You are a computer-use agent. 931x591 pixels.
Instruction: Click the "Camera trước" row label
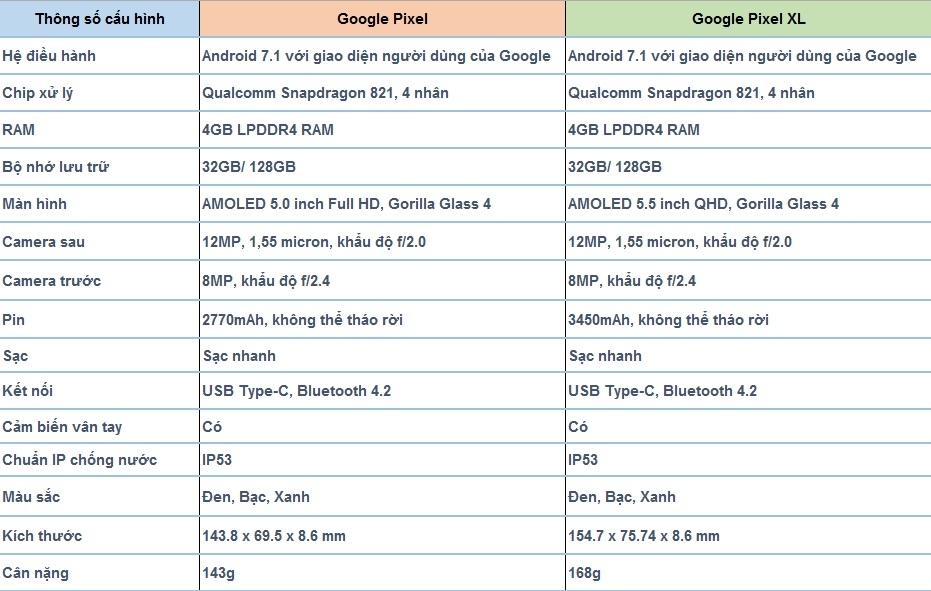pos(52,281)
